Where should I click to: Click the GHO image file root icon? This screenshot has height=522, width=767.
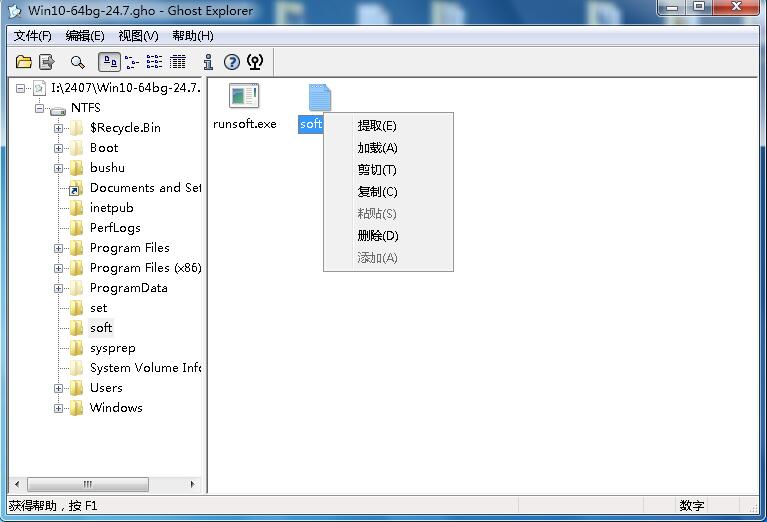tap(39, 88)
